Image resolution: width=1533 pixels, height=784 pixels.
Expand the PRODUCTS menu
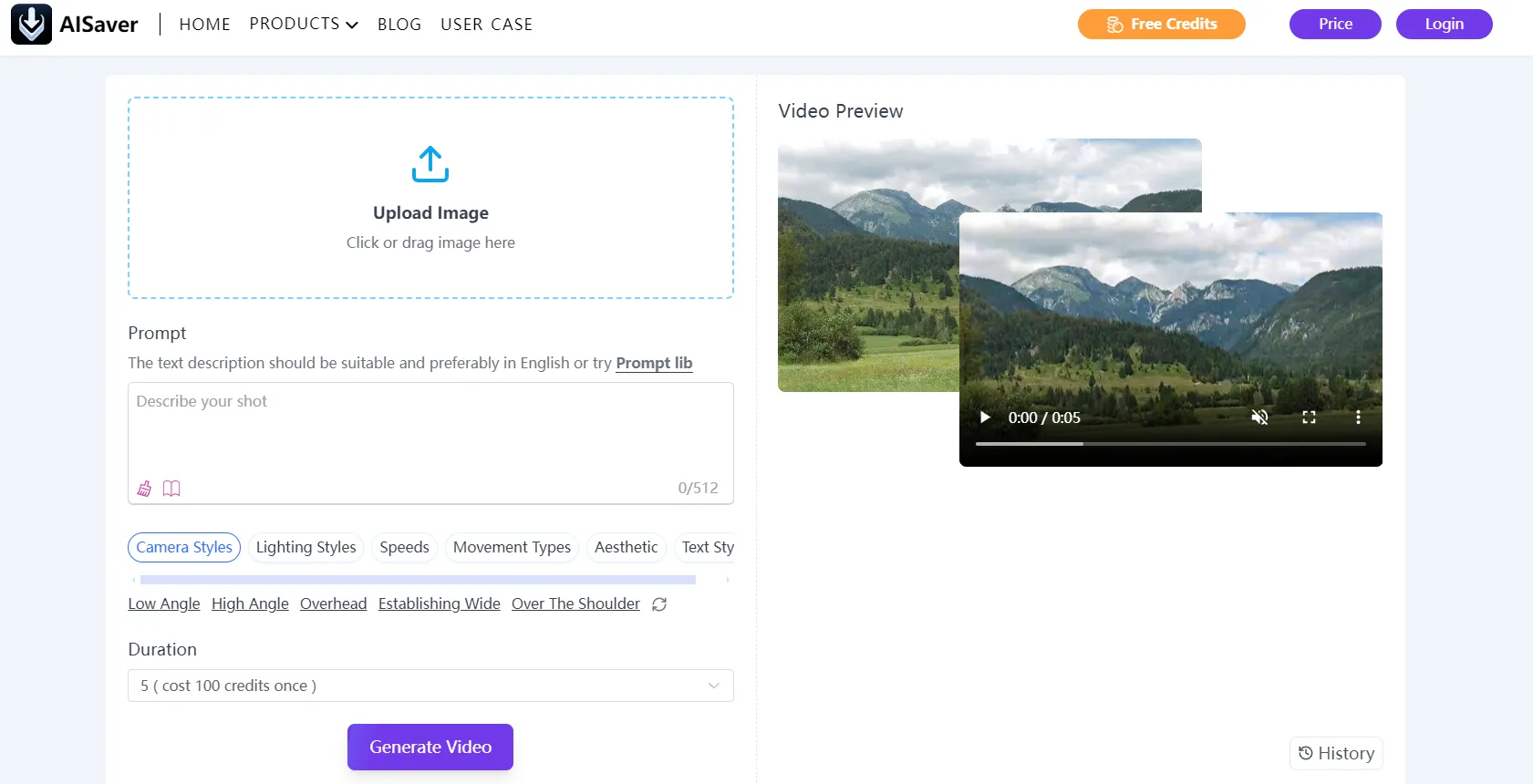pos(304,25)
